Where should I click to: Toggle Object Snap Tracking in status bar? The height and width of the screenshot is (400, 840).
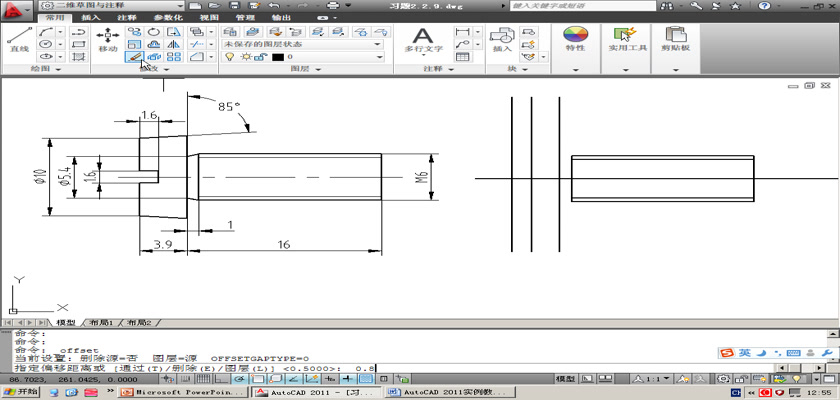tap(293, 379)
